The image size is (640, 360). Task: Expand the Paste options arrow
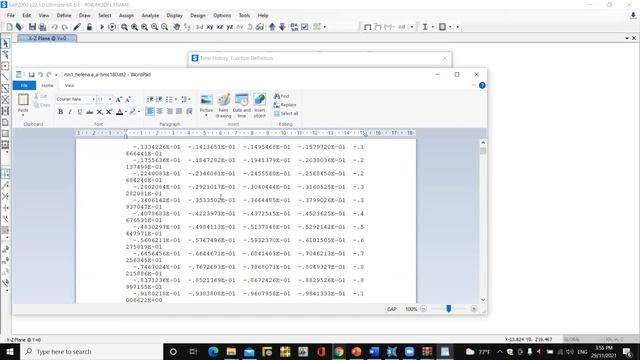(23, 115)
